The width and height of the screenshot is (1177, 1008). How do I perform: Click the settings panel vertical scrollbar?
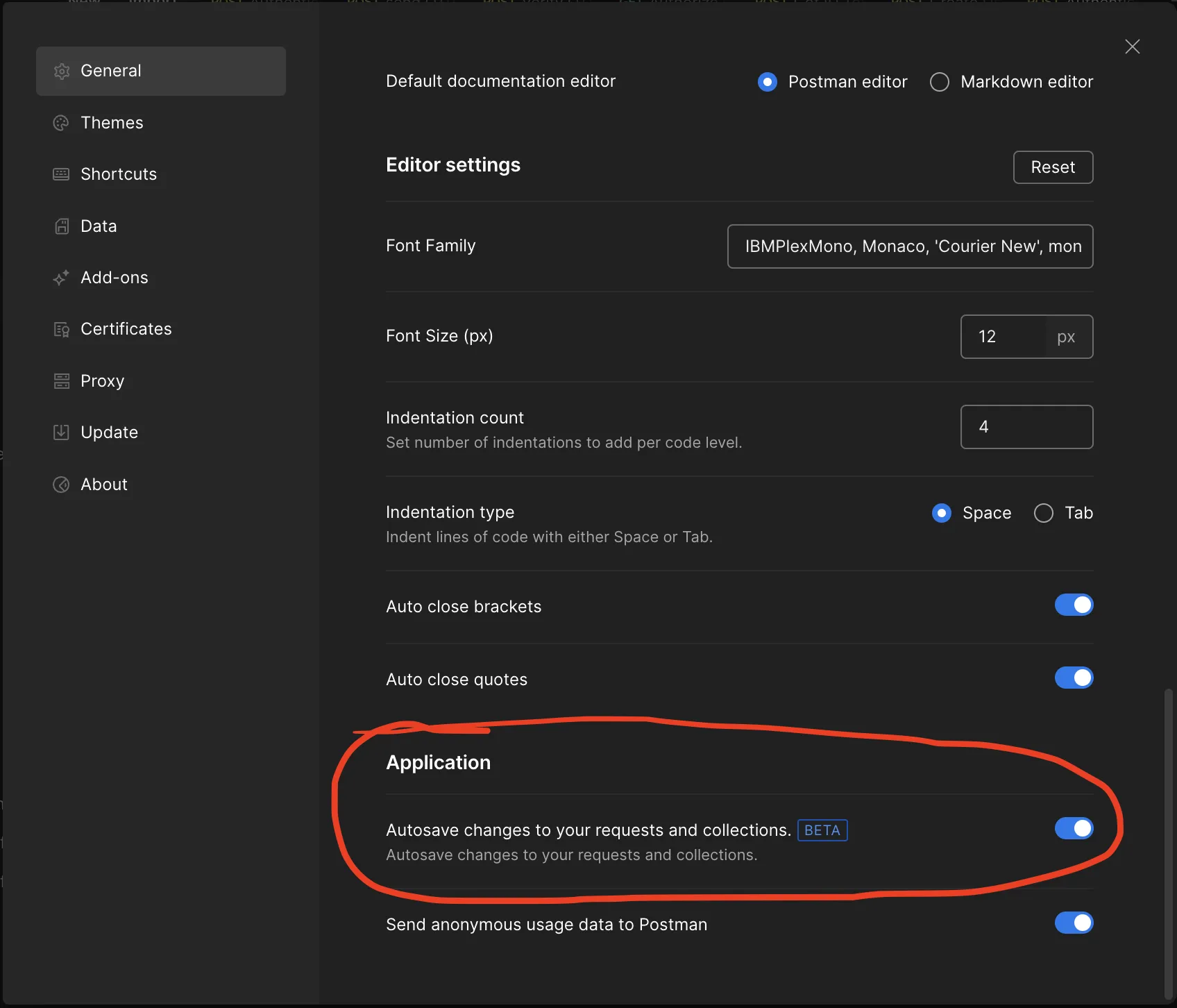tap(1169, 833)
